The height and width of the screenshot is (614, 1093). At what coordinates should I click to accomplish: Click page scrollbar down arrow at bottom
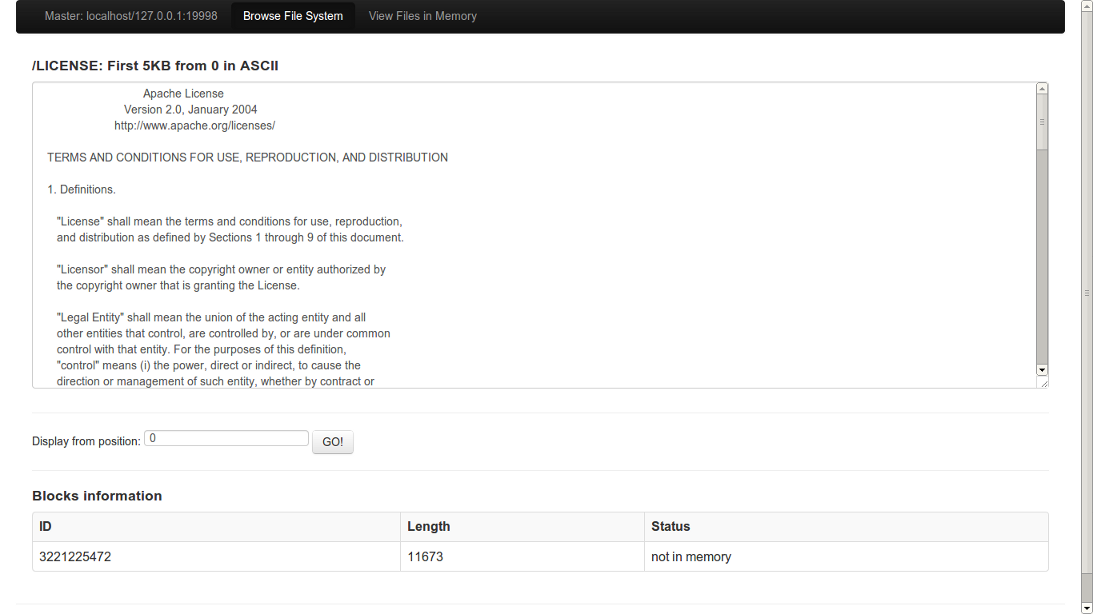[x=1087, y=607]
